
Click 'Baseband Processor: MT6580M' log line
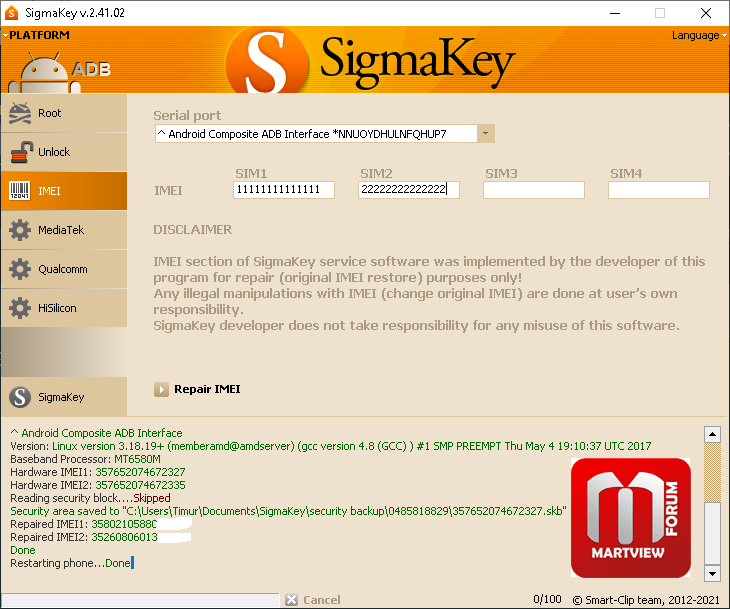86,459
